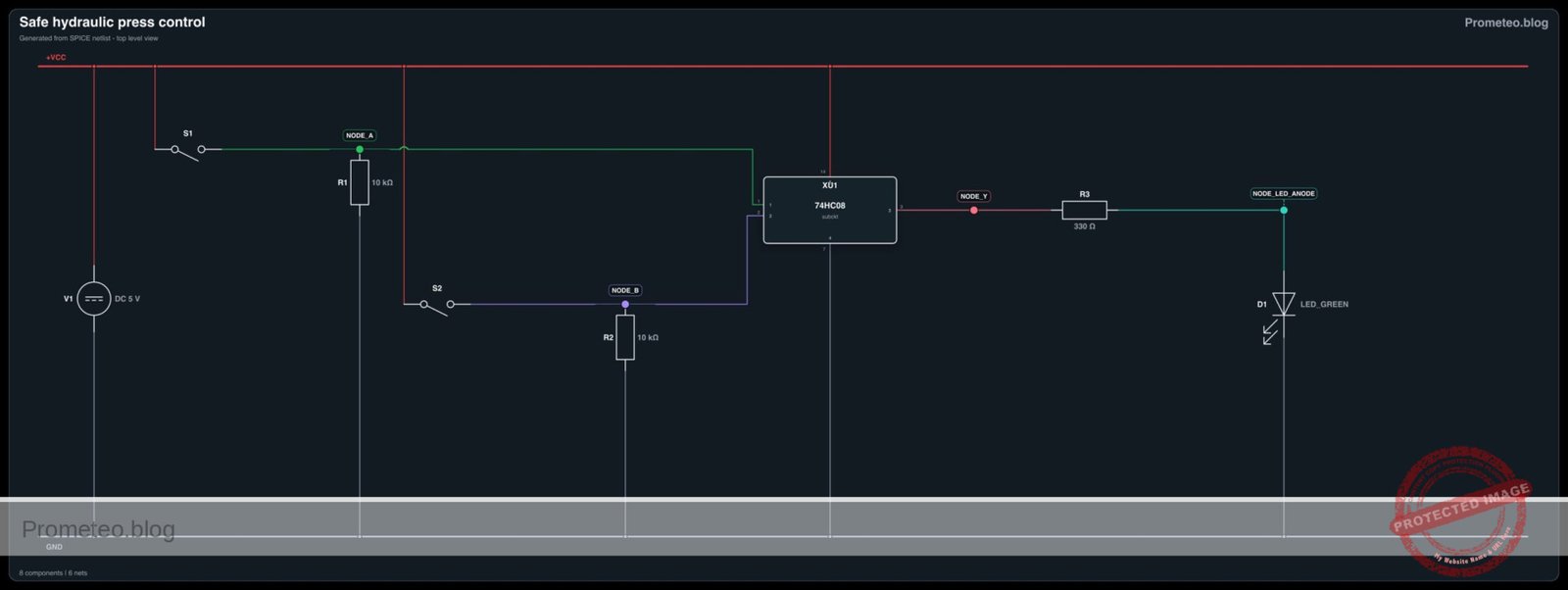Click the S2 reference label
This screenshot has width=1568, height=590.
[x=437, y=288]
